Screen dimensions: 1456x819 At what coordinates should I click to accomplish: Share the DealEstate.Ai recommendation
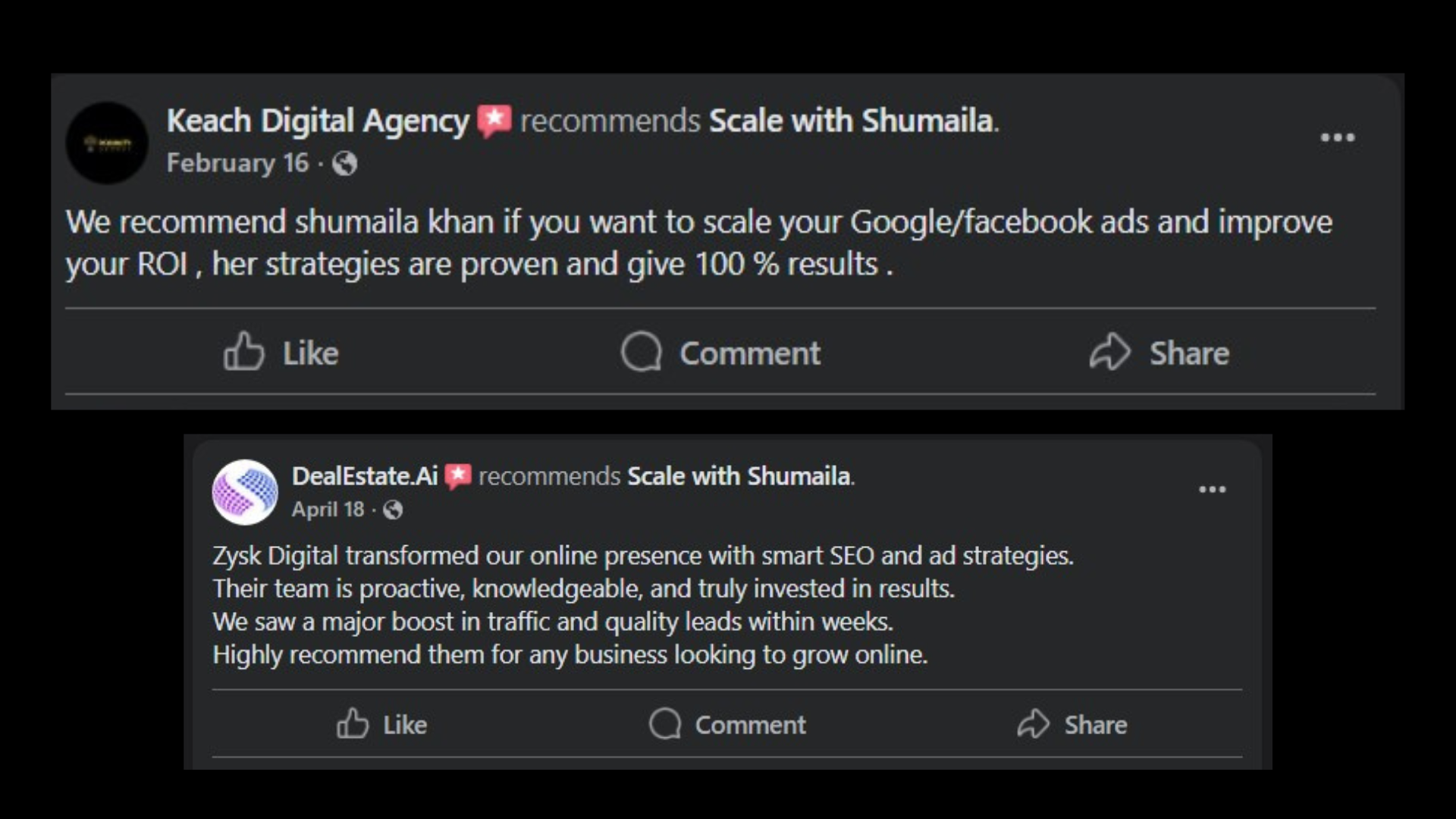tap(1072, 724)
